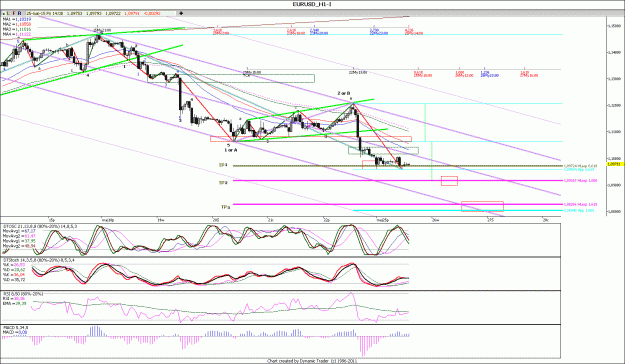Image resolution: width=625 pixels, height=364 pixels.
Task: Click the "2 or B" wave label
Action: point(344,93)
